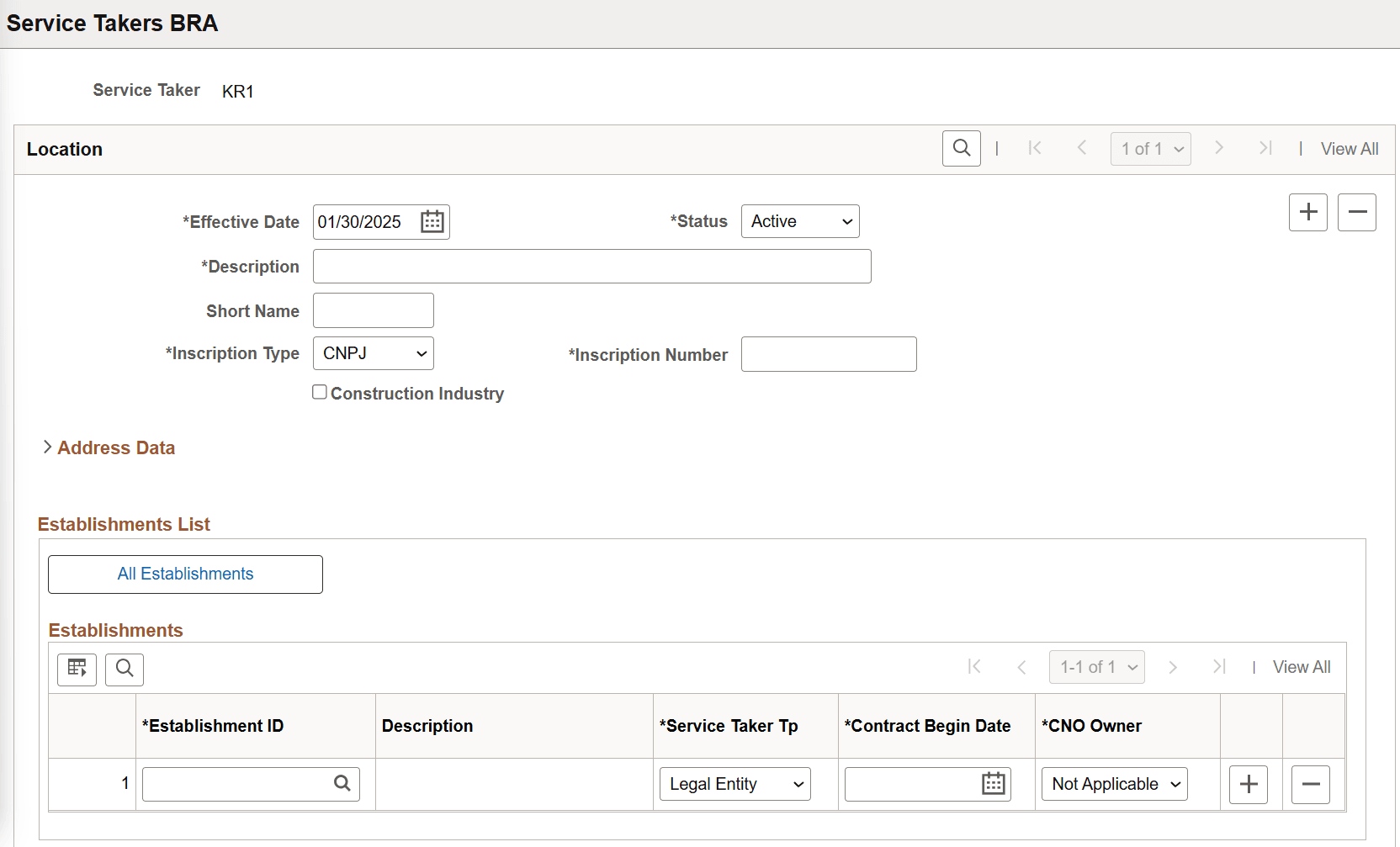Click the Service Takers BRA page title
This screenshot has height=847, width=1400.
point(113,24)
